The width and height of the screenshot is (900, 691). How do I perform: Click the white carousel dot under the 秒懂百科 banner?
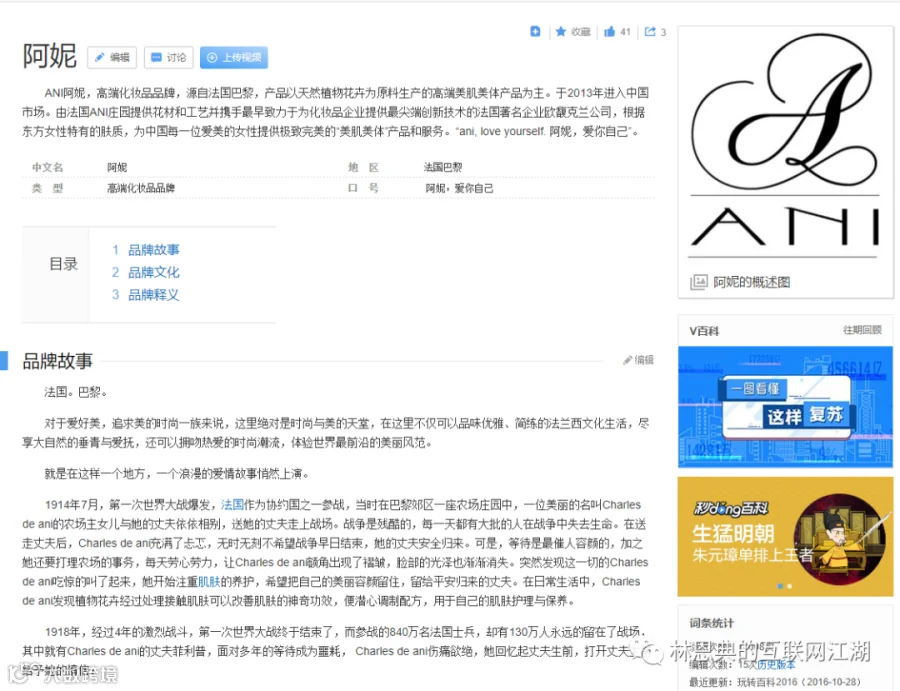point(790,586)
